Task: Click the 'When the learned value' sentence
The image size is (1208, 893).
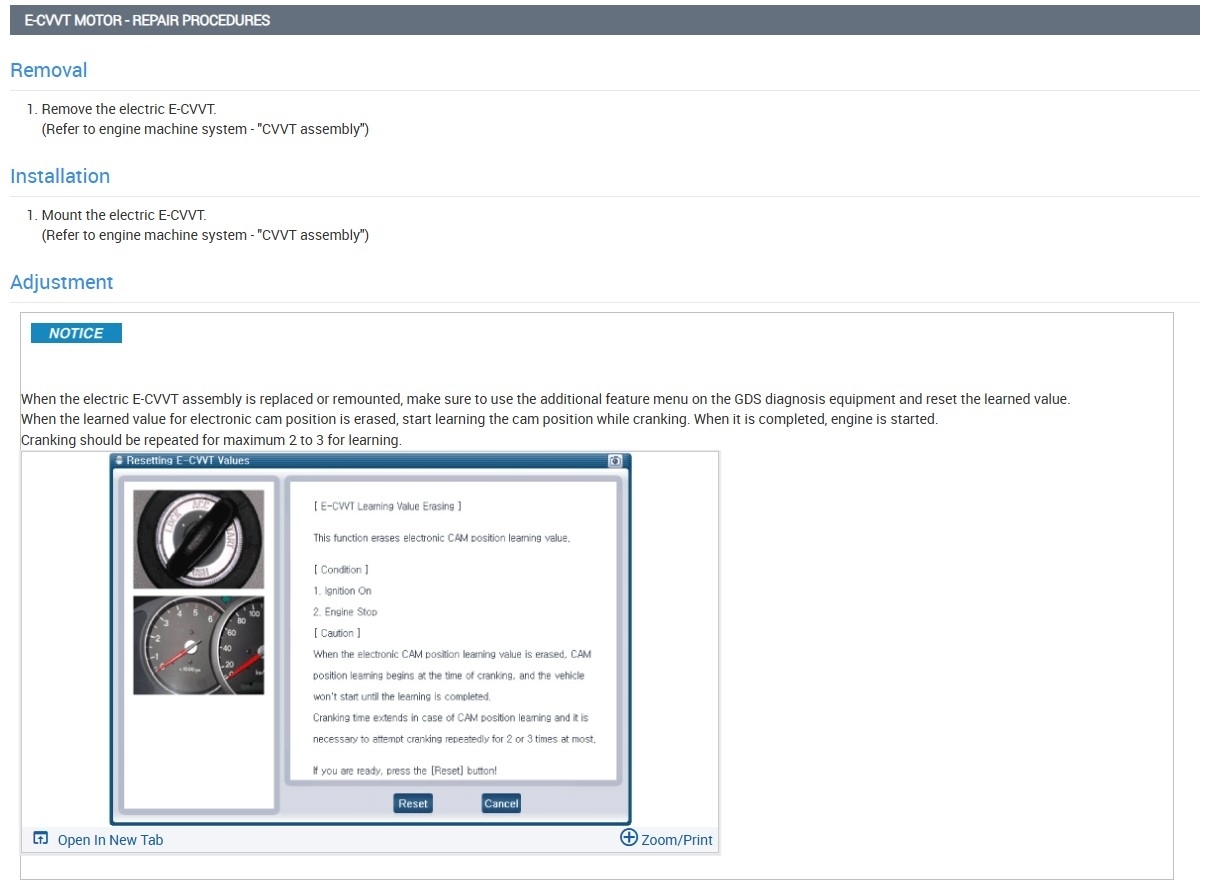Action: click(479, 419)
